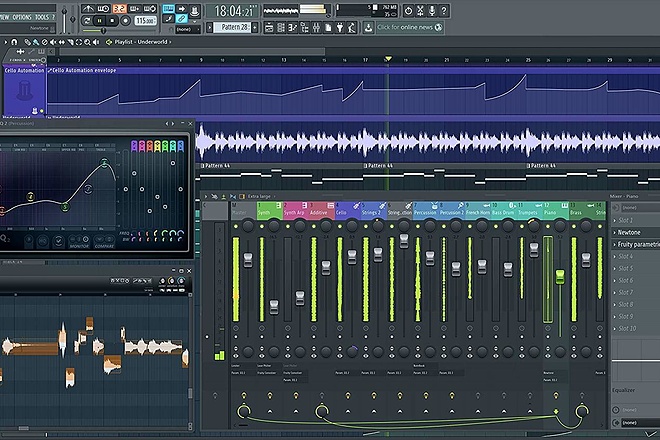Click the 'Click for online news' button
The height and width of the screenshot is (440, 660).
[410, 27]
